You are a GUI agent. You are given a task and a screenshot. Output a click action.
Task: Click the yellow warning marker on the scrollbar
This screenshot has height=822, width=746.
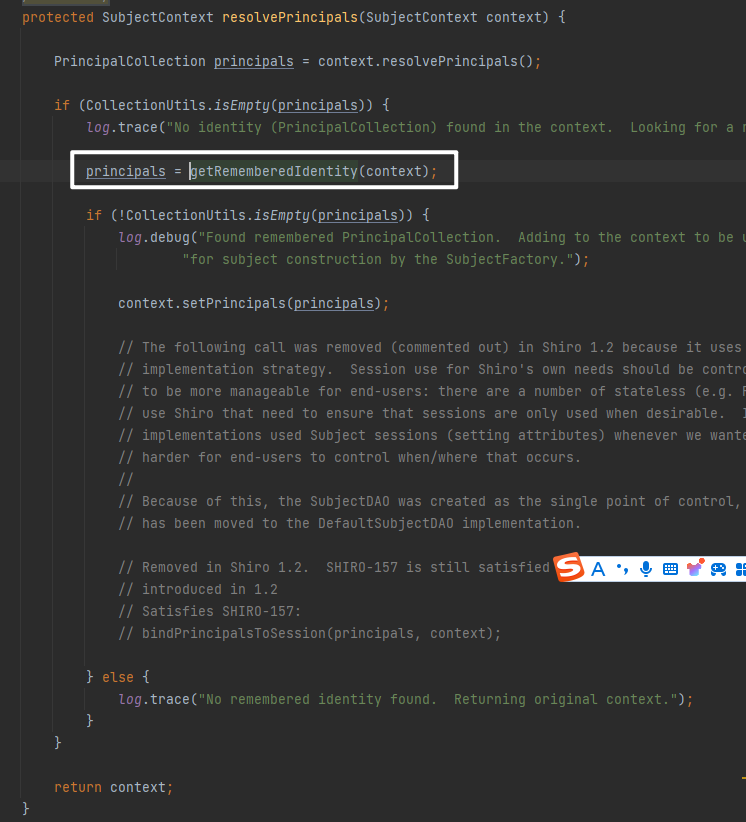743,776
